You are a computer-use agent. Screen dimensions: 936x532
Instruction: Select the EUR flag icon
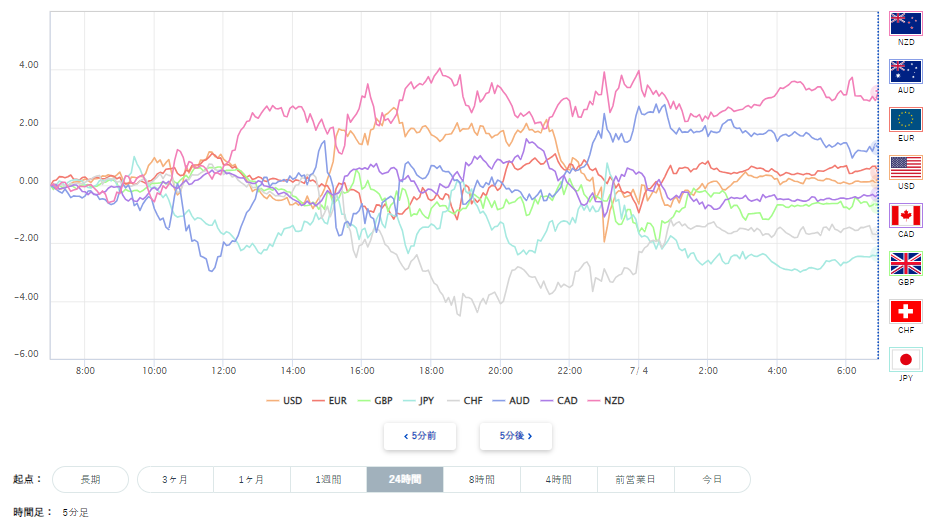pyautogui.click(x=906, y=119)
